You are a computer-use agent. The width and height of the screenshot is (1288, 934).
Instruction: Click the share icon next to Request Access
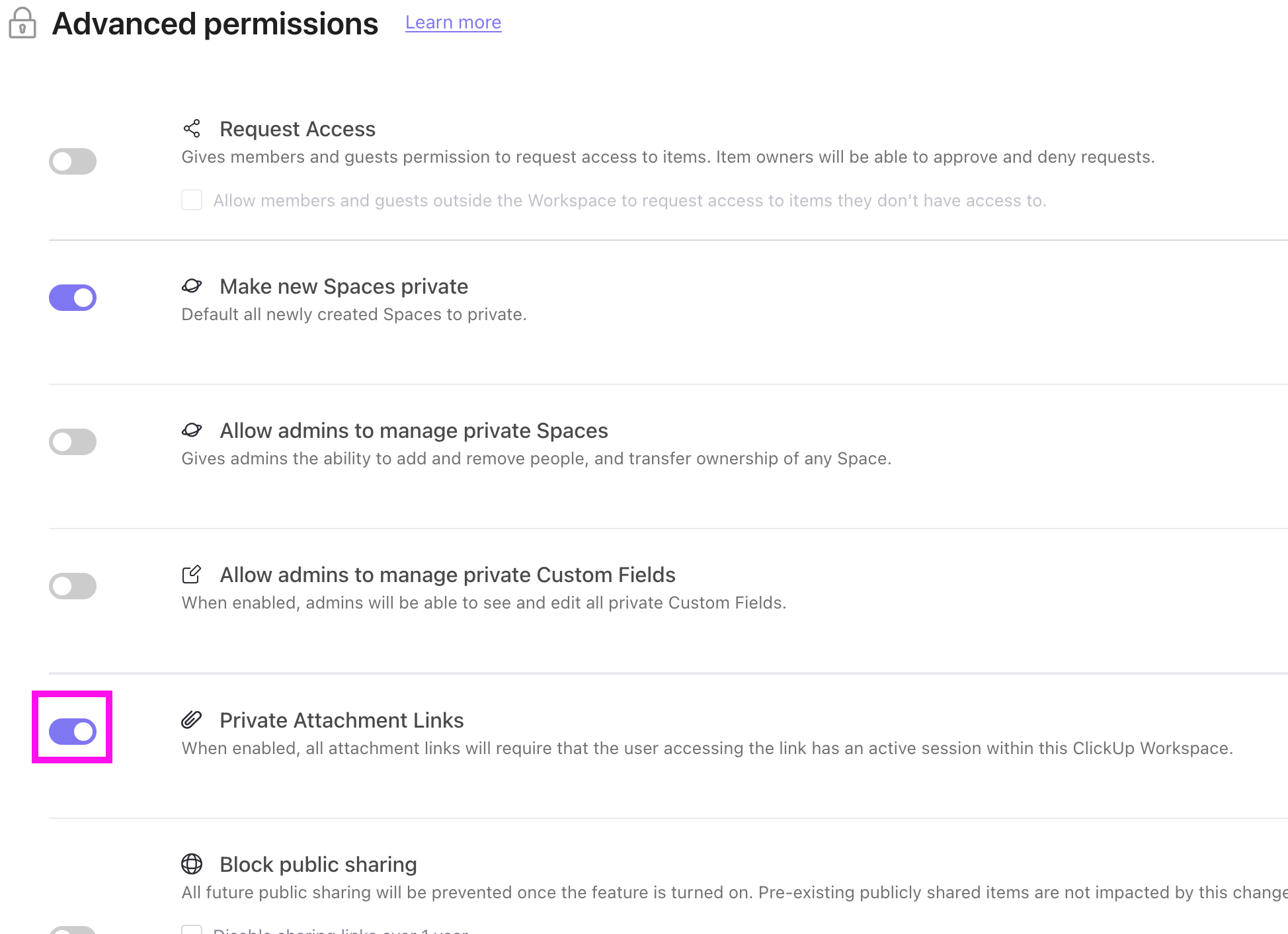coord(192,128)
